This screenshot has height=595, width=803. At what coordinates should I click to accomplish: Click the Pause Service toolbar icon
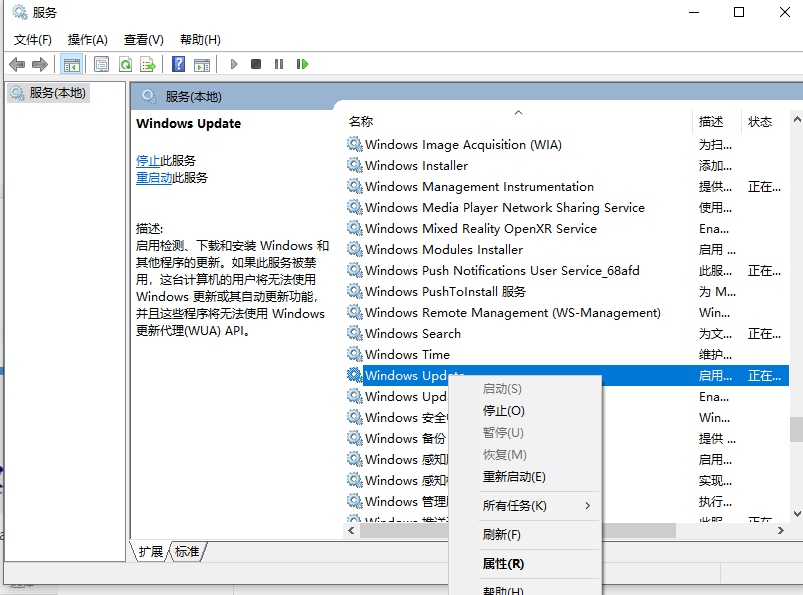click(x=279, y=64)
